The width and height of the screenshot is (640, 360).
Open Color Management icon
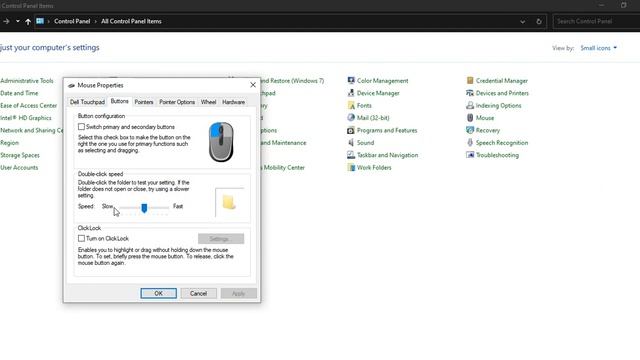pyautogui.click(x=351, y=80)
